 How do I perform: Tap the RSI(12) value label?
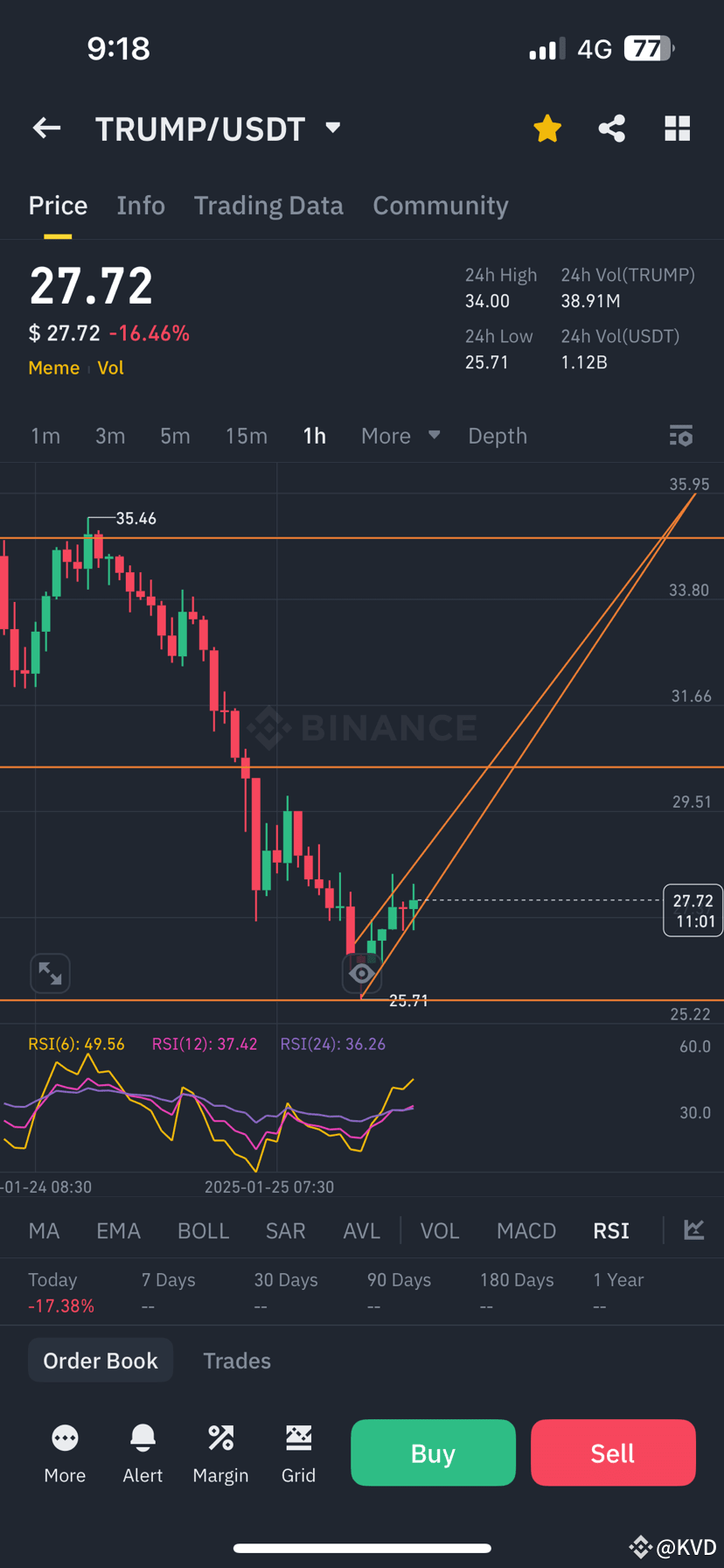pos(205,1044)
